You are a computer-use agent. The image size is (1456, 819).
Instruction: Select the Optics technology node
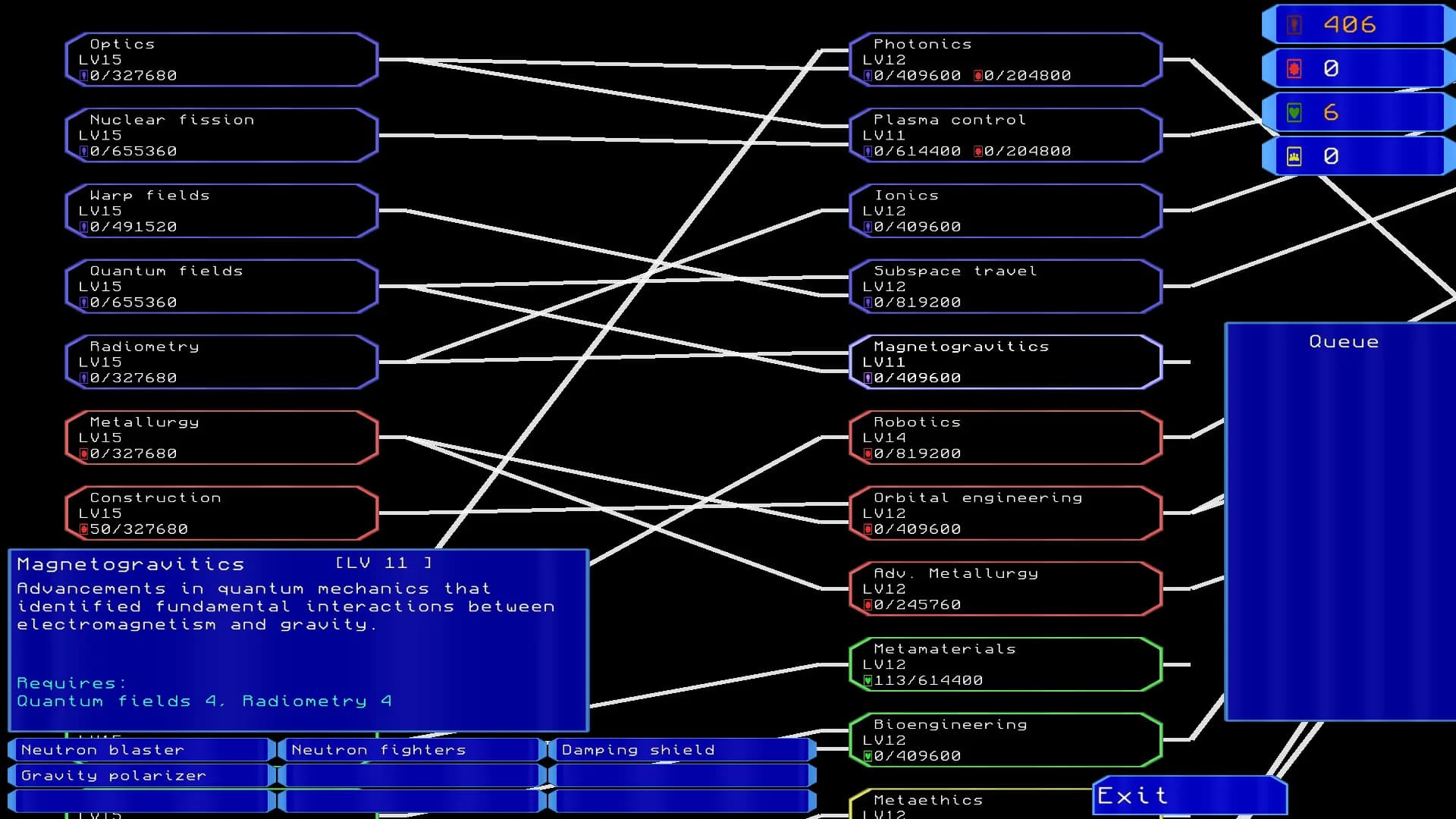(x=221, y=59)
